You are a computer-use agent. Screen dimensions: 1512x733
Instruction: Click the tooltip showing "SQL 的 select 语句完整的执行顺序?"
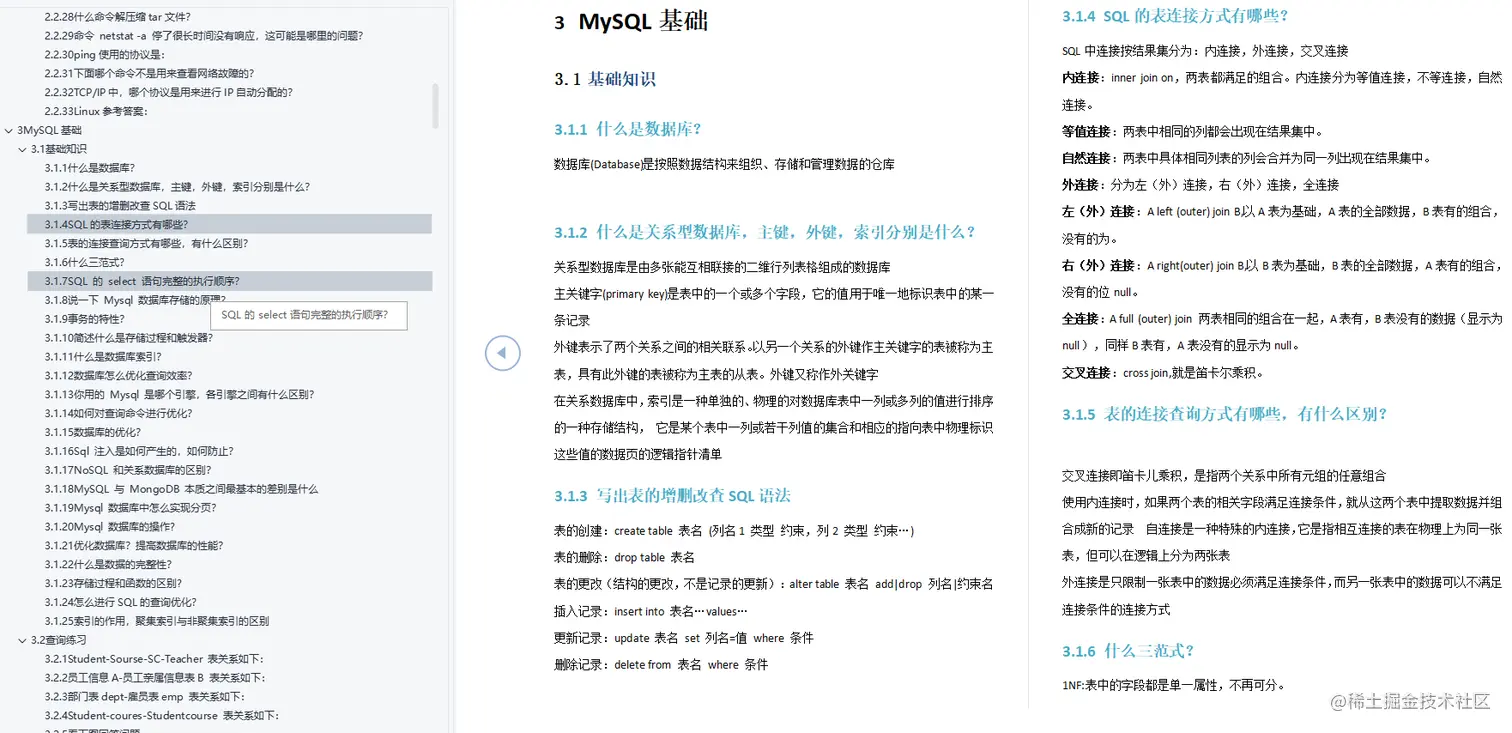(307, 315)
